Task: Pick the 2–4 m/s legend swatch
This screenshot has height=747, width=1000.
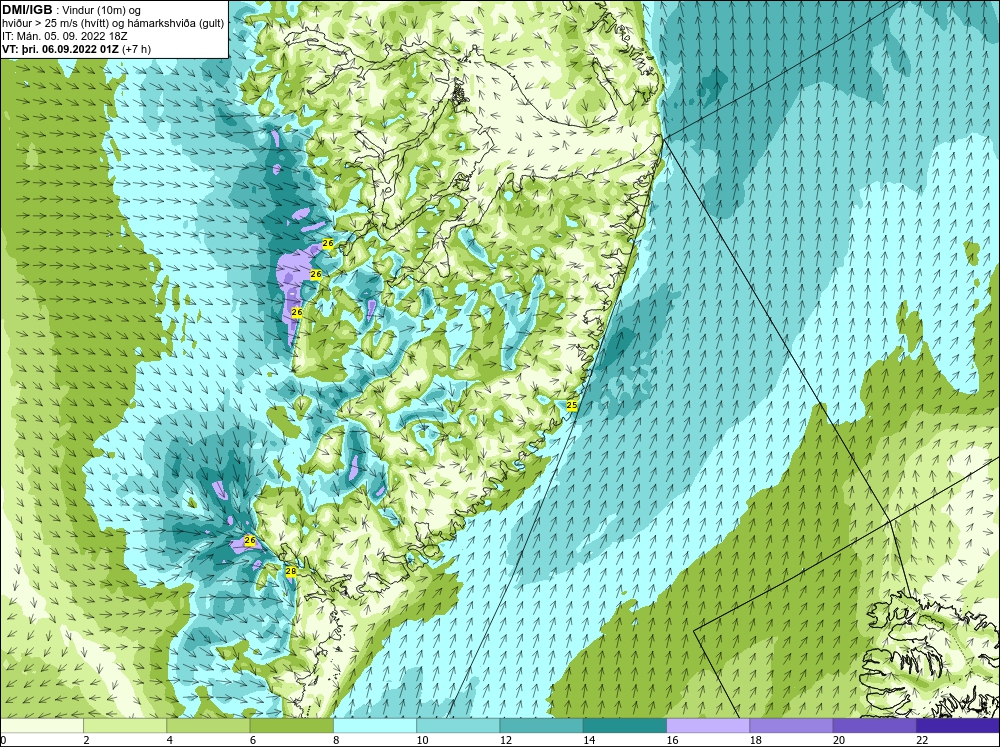Action: 125,725
